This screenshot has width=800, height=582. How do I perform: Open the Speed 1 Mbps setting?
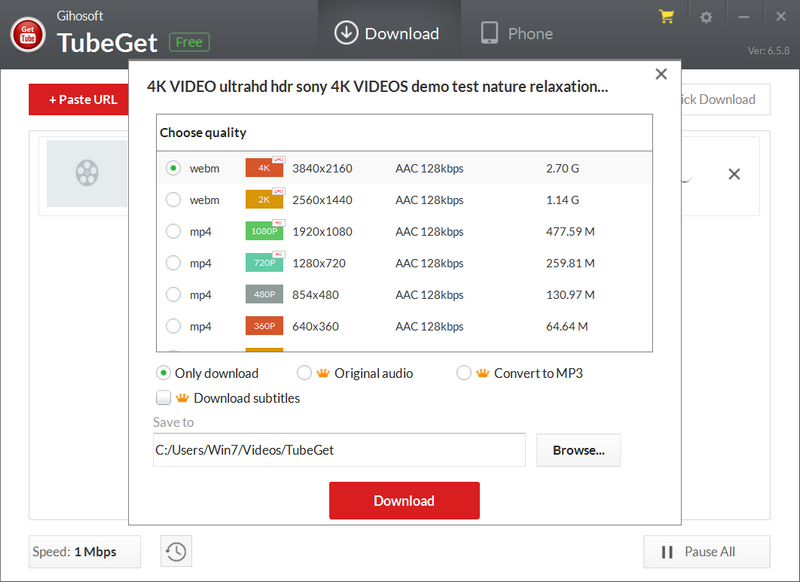[85, 551]
